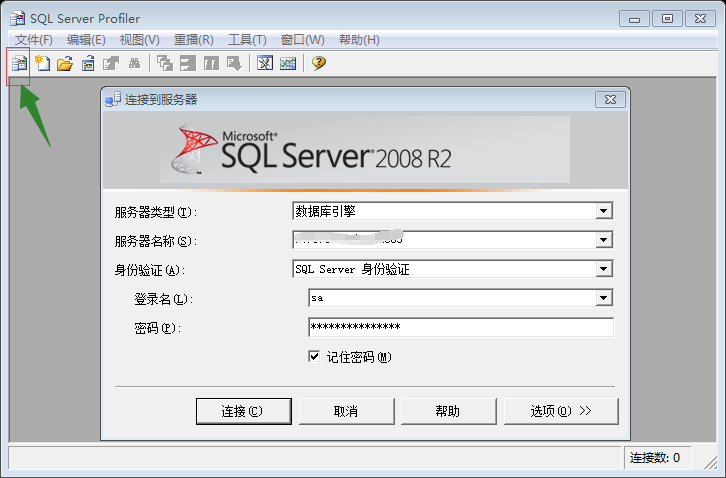This screenshot has height=478, width=726.
Task: Click inside the 密码 password field
Action: [461, 327]
